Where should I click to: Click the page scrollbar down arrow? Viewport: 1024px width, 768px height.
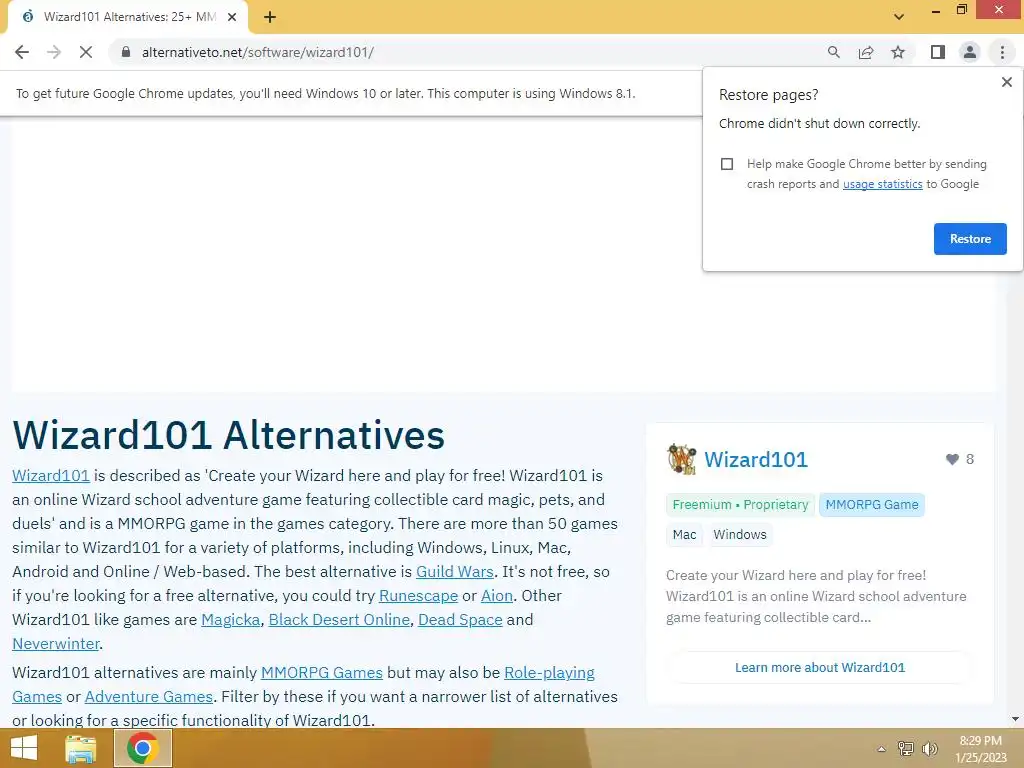coord(1015,719)
